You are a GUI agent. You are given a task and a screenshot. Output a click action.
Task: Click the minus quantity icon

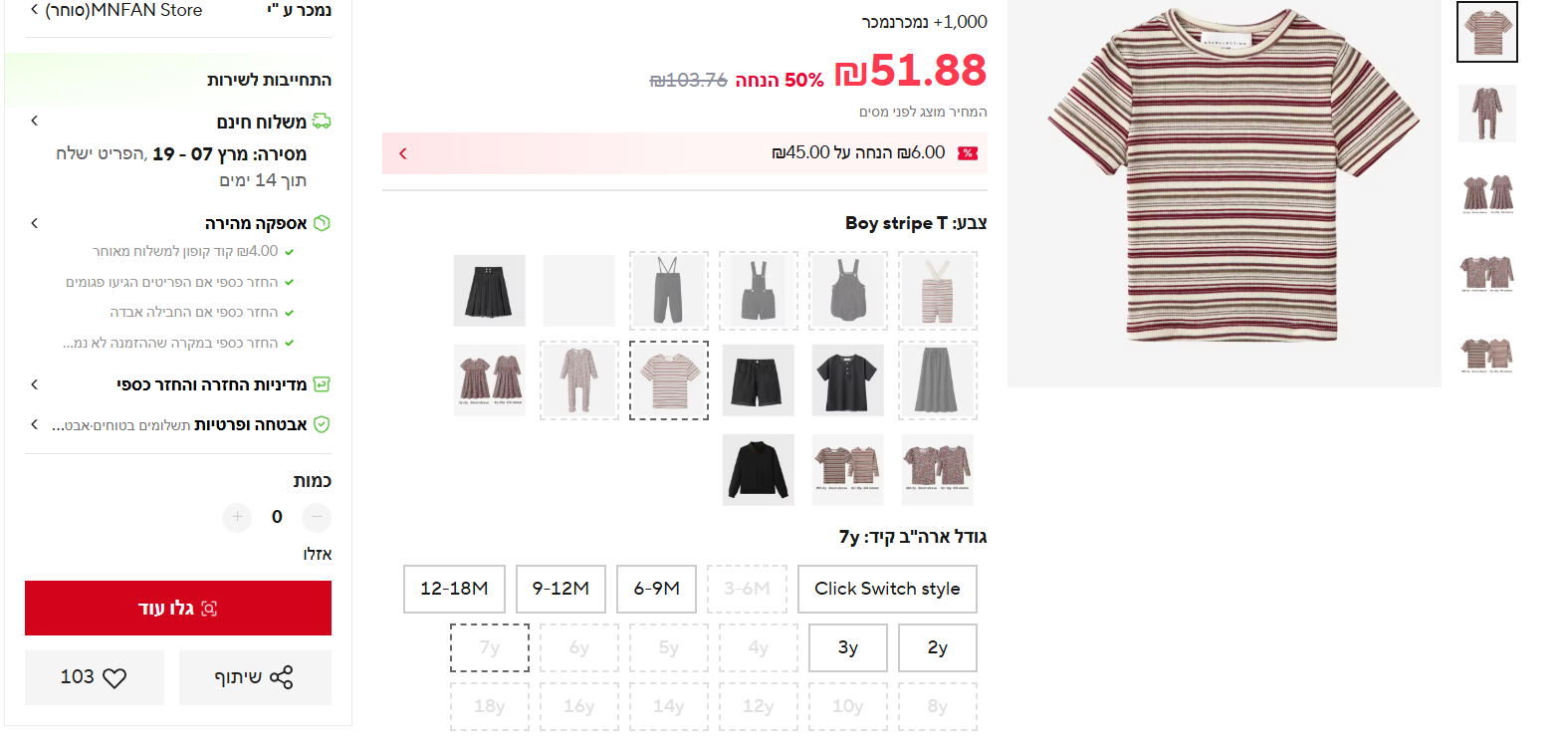[317, 517]
